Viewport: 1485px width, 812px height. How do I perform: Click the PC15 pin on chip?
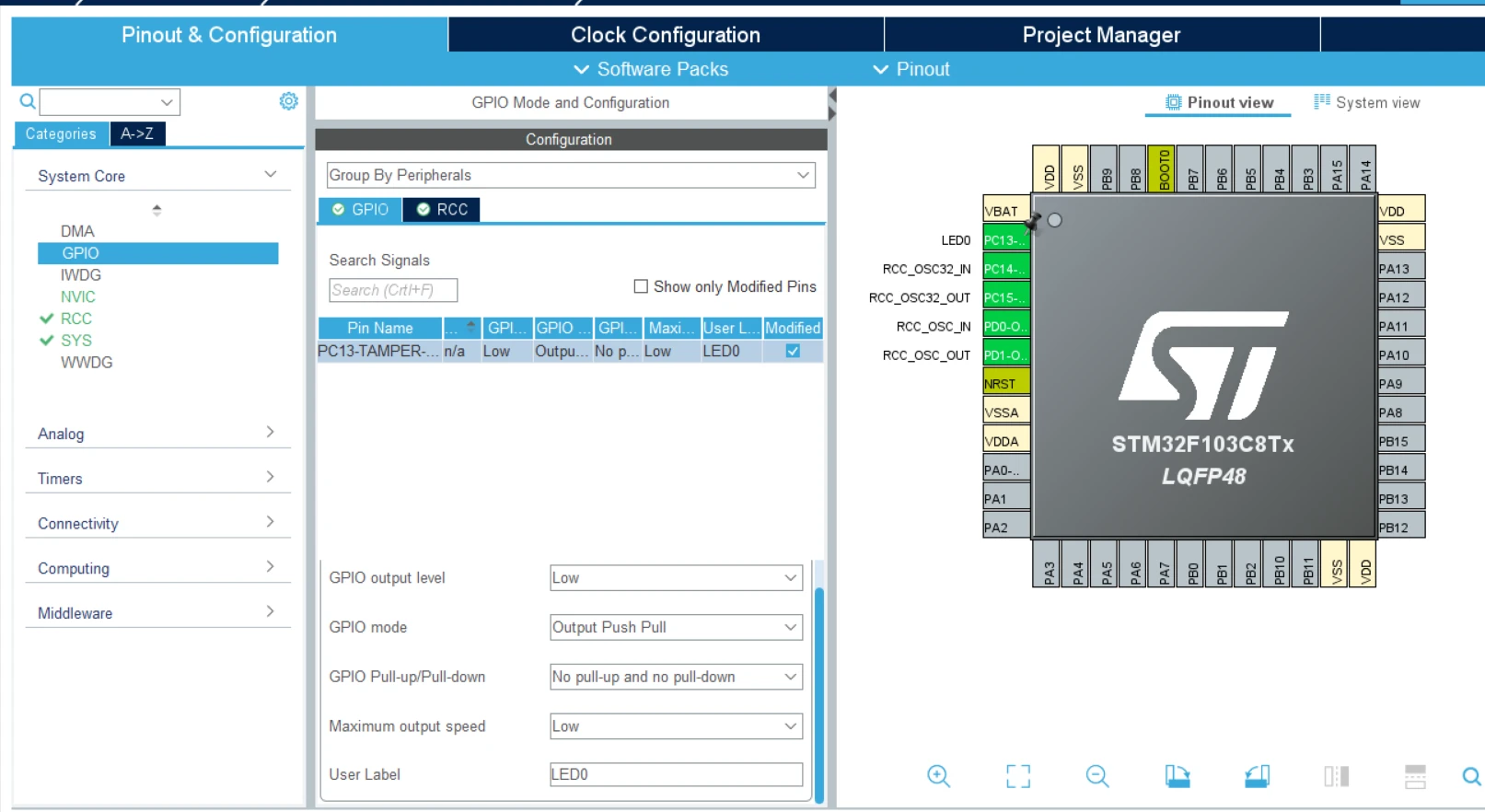(1005, 297)
